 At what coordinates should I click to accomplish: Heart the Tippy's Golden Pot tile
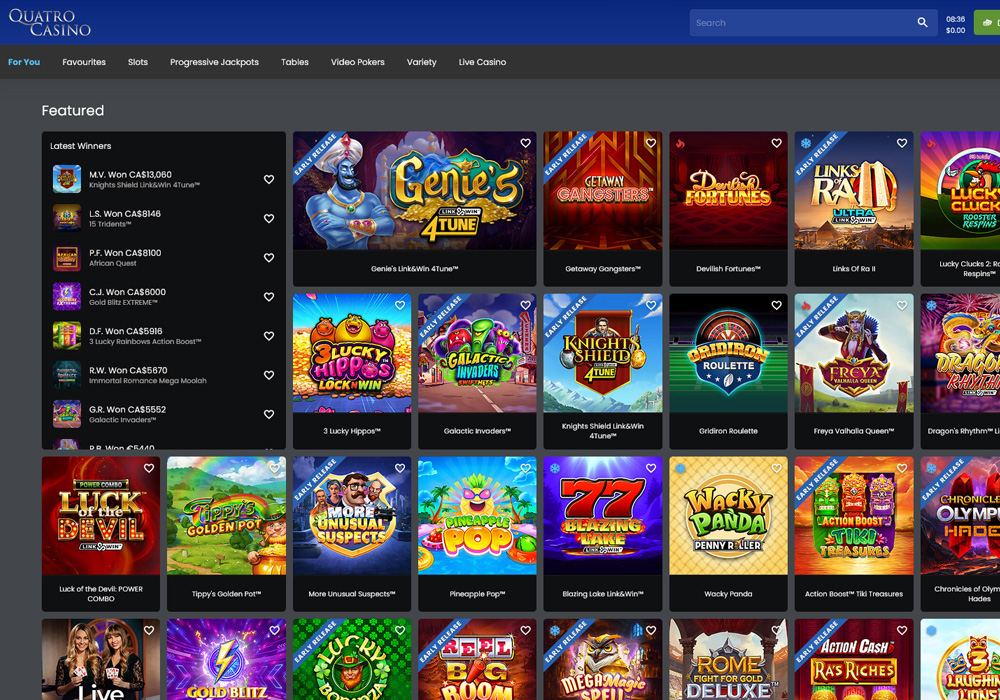274,468
